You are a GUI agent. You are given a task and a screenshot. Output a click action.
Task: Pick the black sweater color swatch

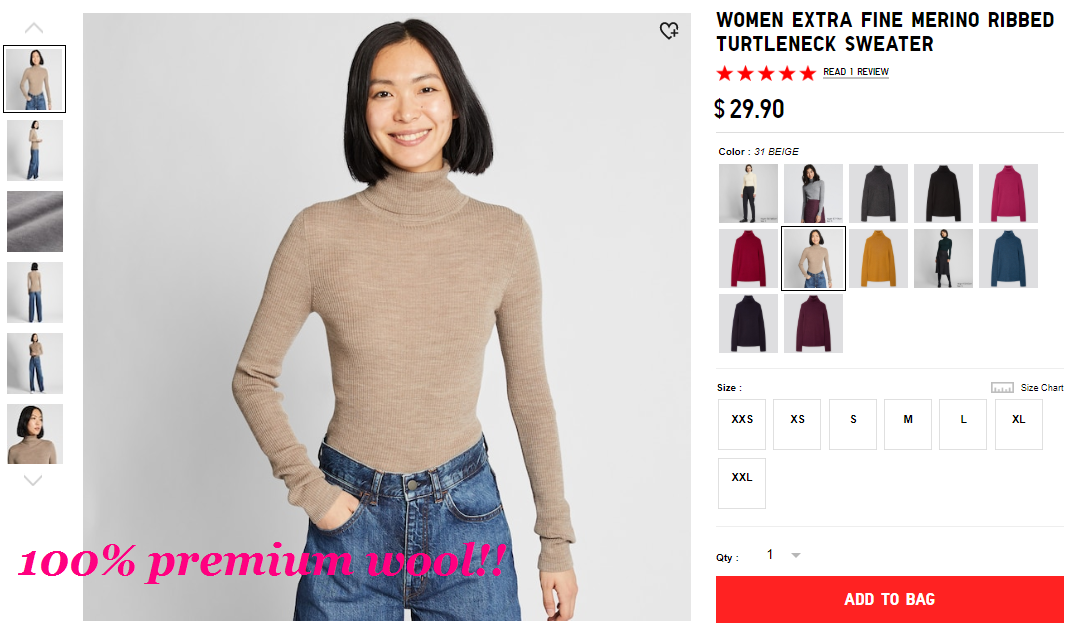943,193
